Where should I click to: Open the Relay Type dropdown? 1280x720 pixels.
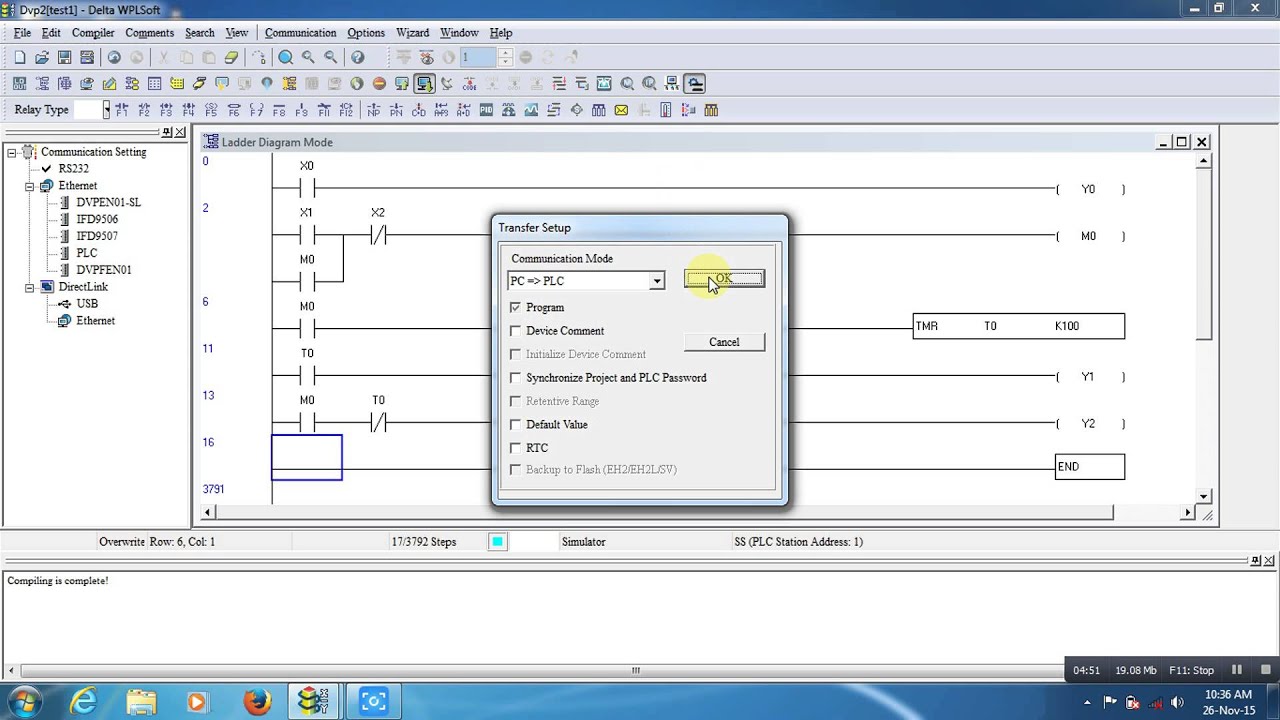point(106,110)
